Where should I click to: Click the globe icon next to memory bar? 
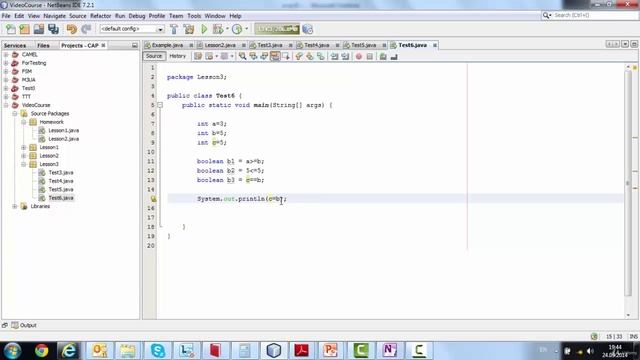(x=308, y=29)
